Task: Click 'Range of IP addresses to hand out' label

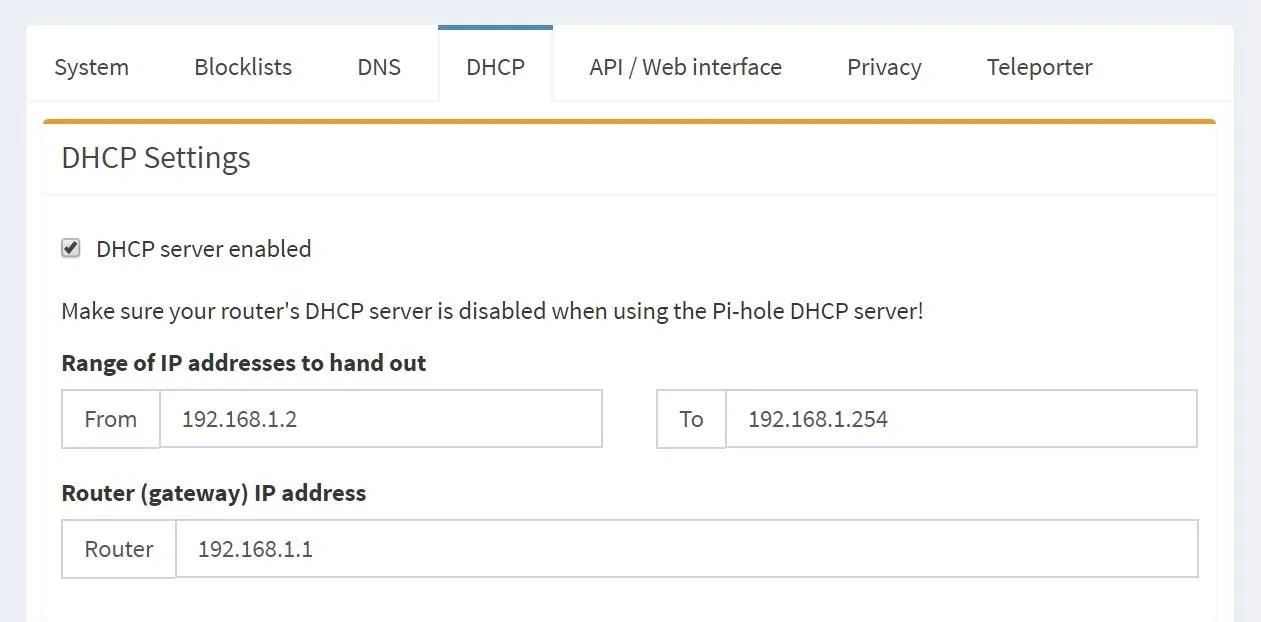Action: coord(244,363)
